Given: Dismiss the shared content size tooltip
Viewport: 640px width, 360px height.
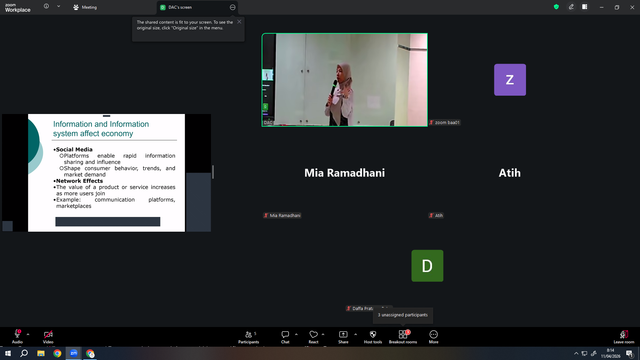Looking at the screenshot, I should point(239,22).
